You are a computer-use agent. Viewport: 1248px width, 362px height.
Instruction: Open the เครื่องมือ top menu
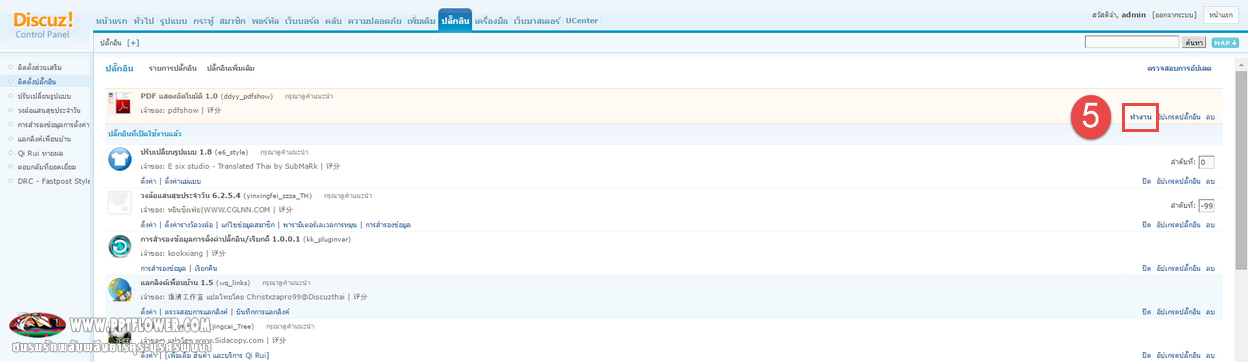pyautogui.click(x=492, y=20)
